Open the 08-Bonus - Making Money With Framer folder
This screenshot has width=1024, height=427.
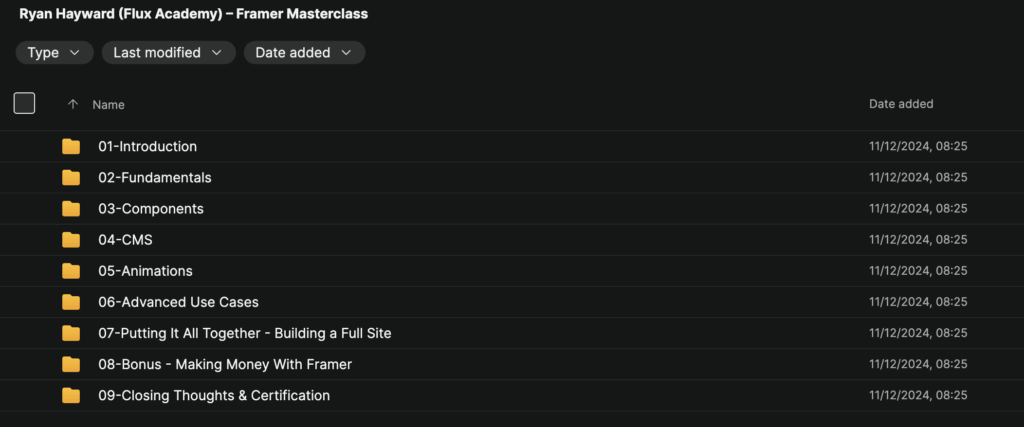click(x=224, y=364)
